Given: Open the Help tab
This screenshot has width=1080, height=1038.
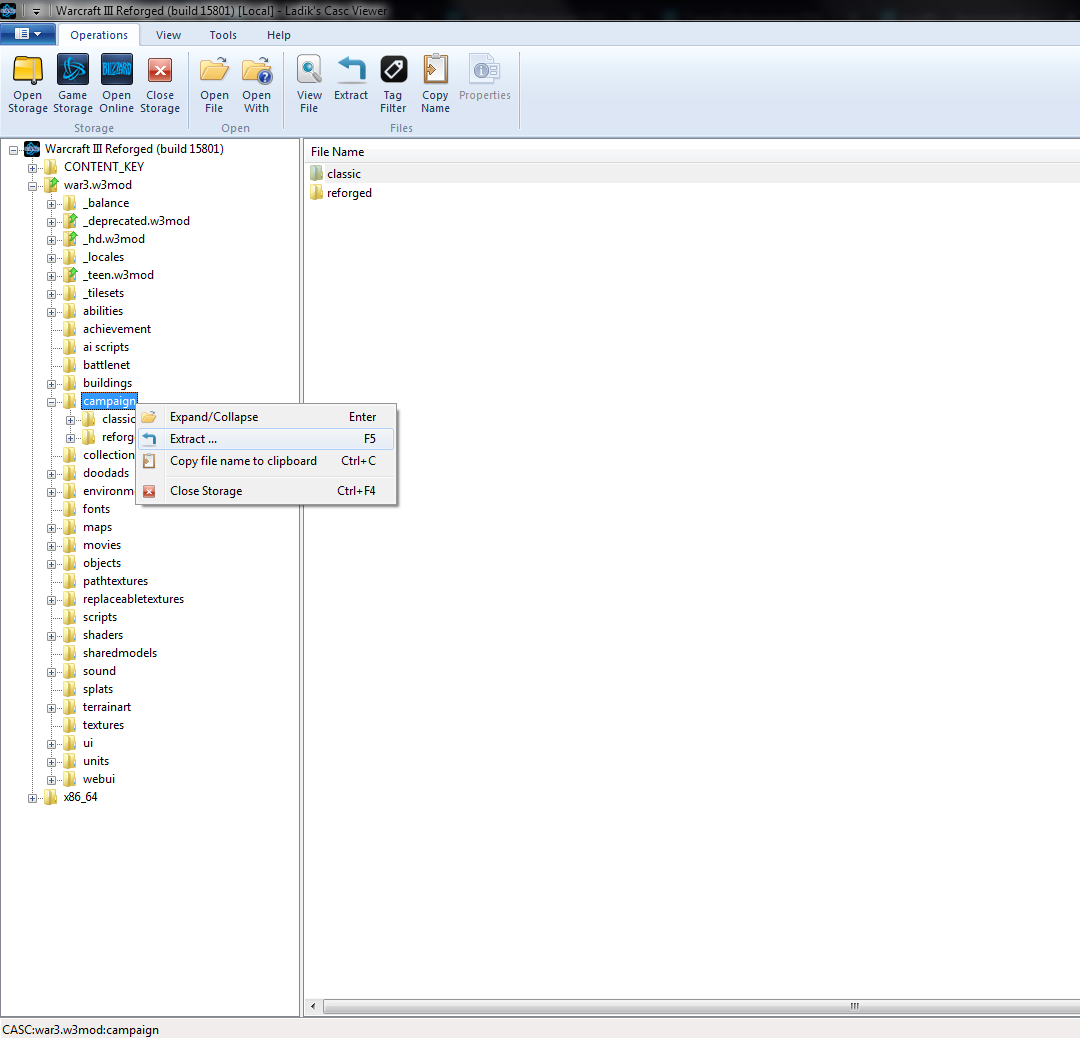Looking at the screenshot, I should tap(279, 35).
